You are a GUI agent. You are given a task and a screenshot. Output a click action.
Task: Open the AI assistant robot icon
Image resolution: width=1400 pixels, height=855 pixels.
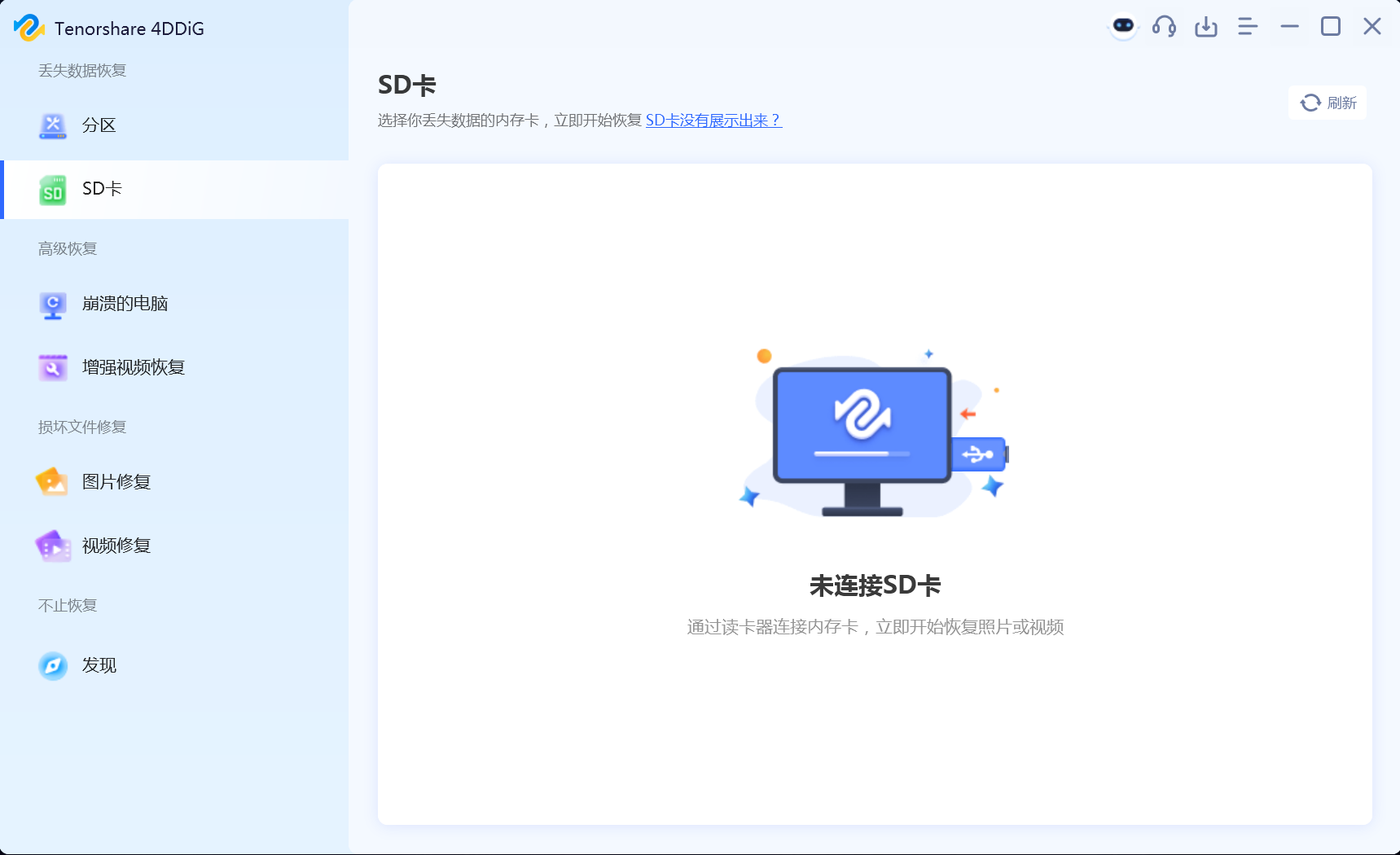pos(1123,27)
